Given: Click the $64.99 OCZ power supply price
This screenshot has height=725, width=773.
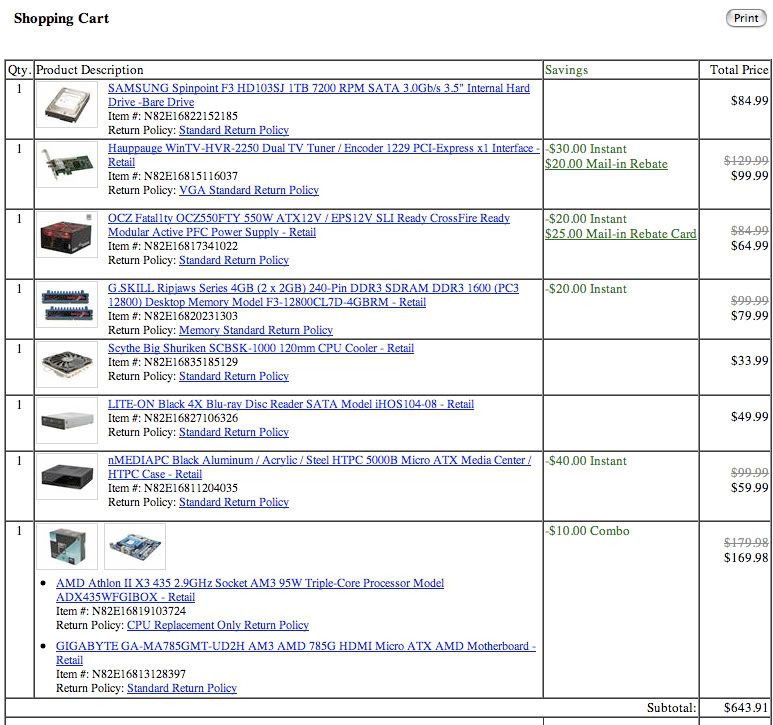Looking at the screenshot, I should click(x=749, y=246).
